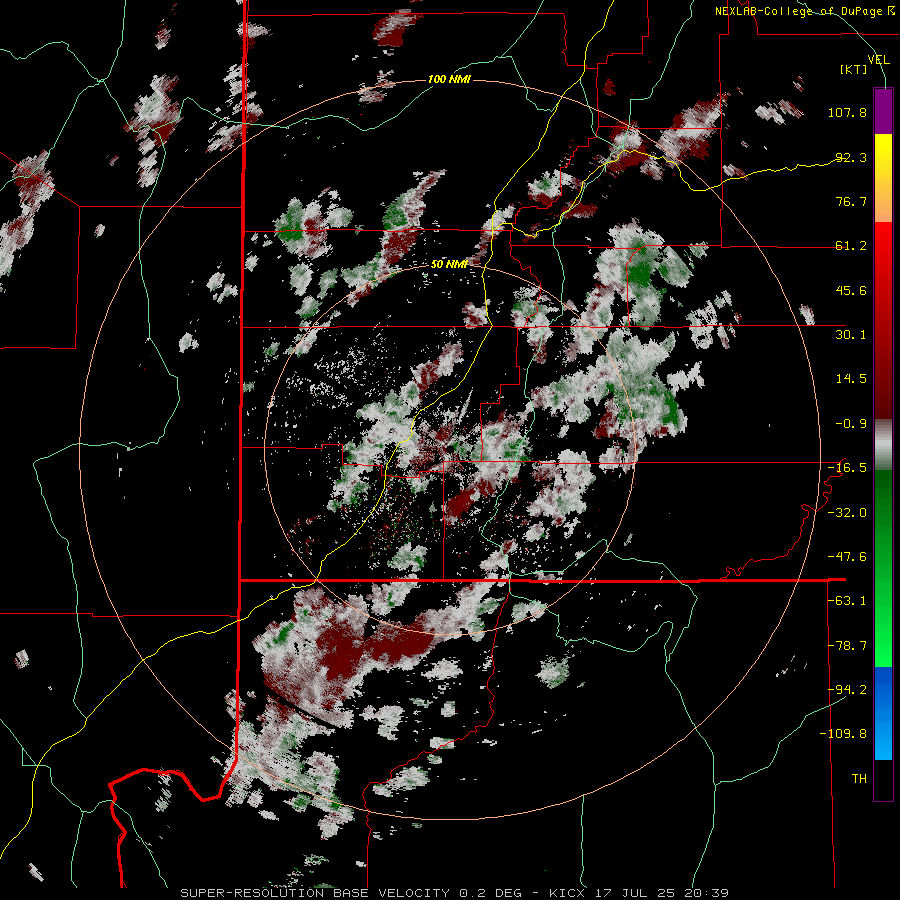Click the -16.5 scale value
900x900 pixels.
pos(847,468)
